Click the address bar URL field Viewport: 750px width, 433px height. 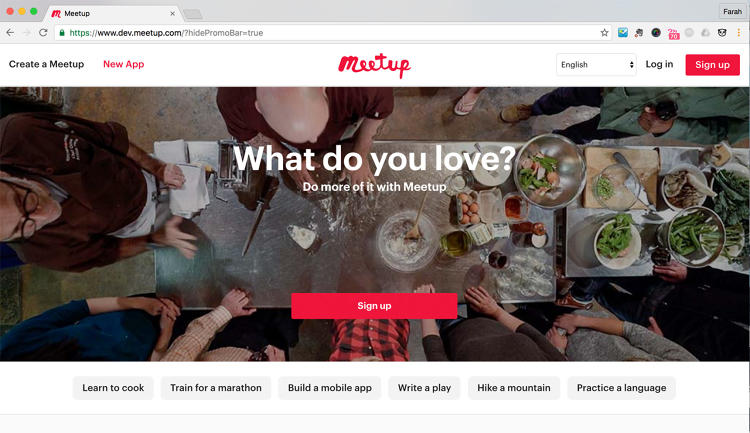pyautogui.click(x=330, y=33)
